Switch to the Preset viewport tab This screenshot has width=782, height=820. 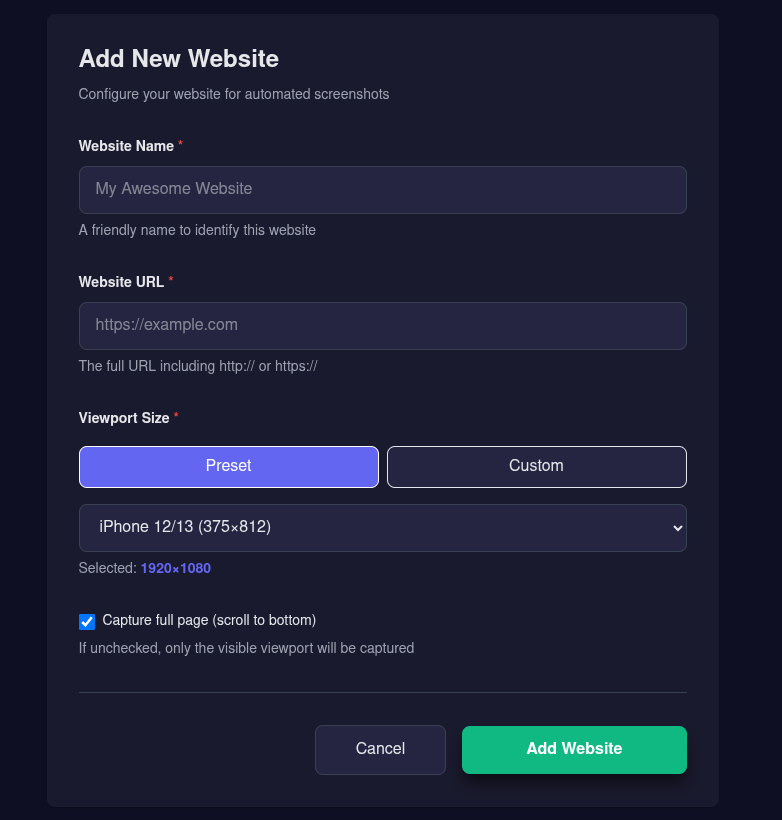pyautogui.click(x=229, y=466)
